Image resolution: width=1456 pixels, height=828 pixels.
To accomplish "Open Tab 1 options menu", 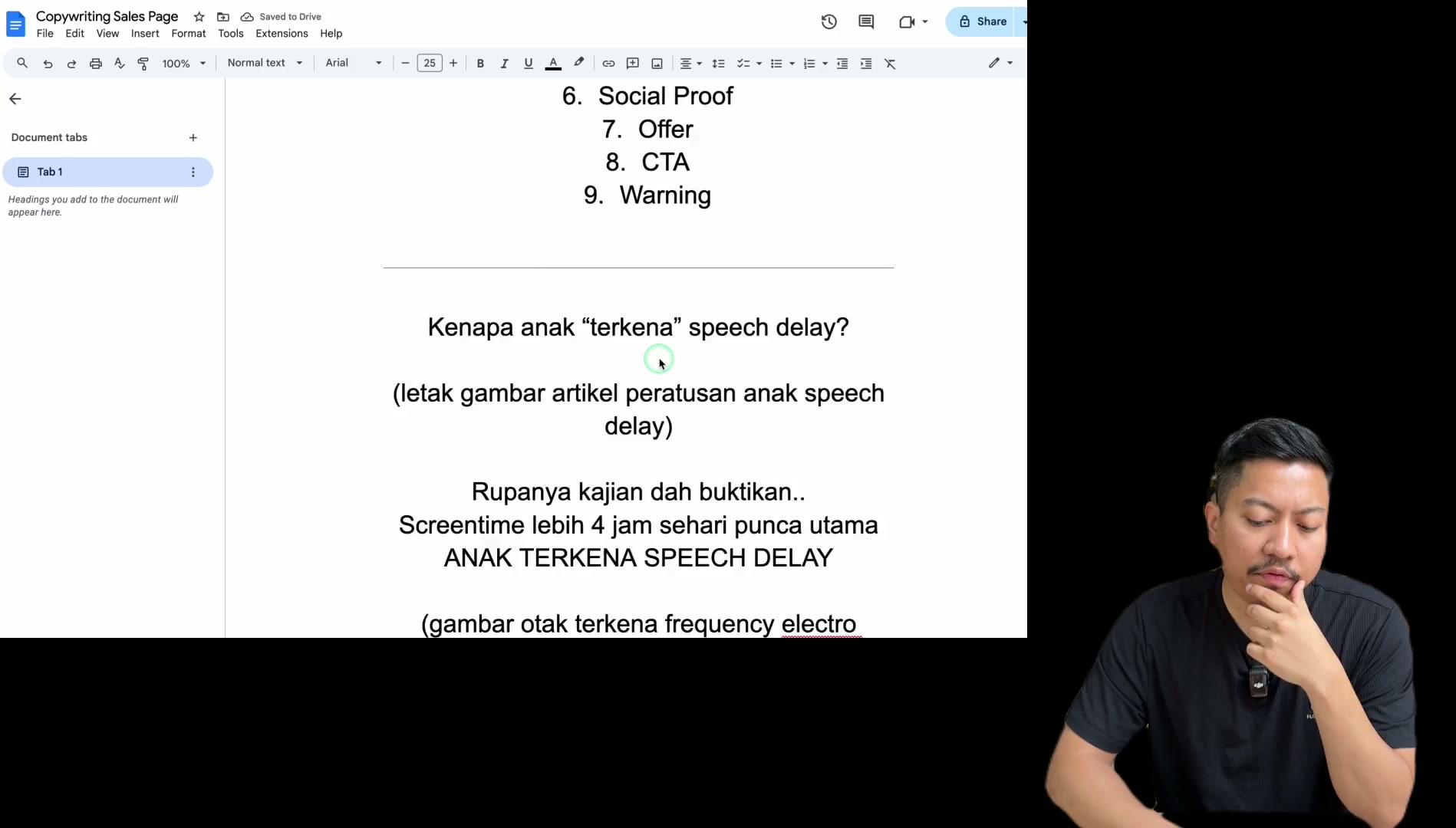I will [x=193, y=172].
